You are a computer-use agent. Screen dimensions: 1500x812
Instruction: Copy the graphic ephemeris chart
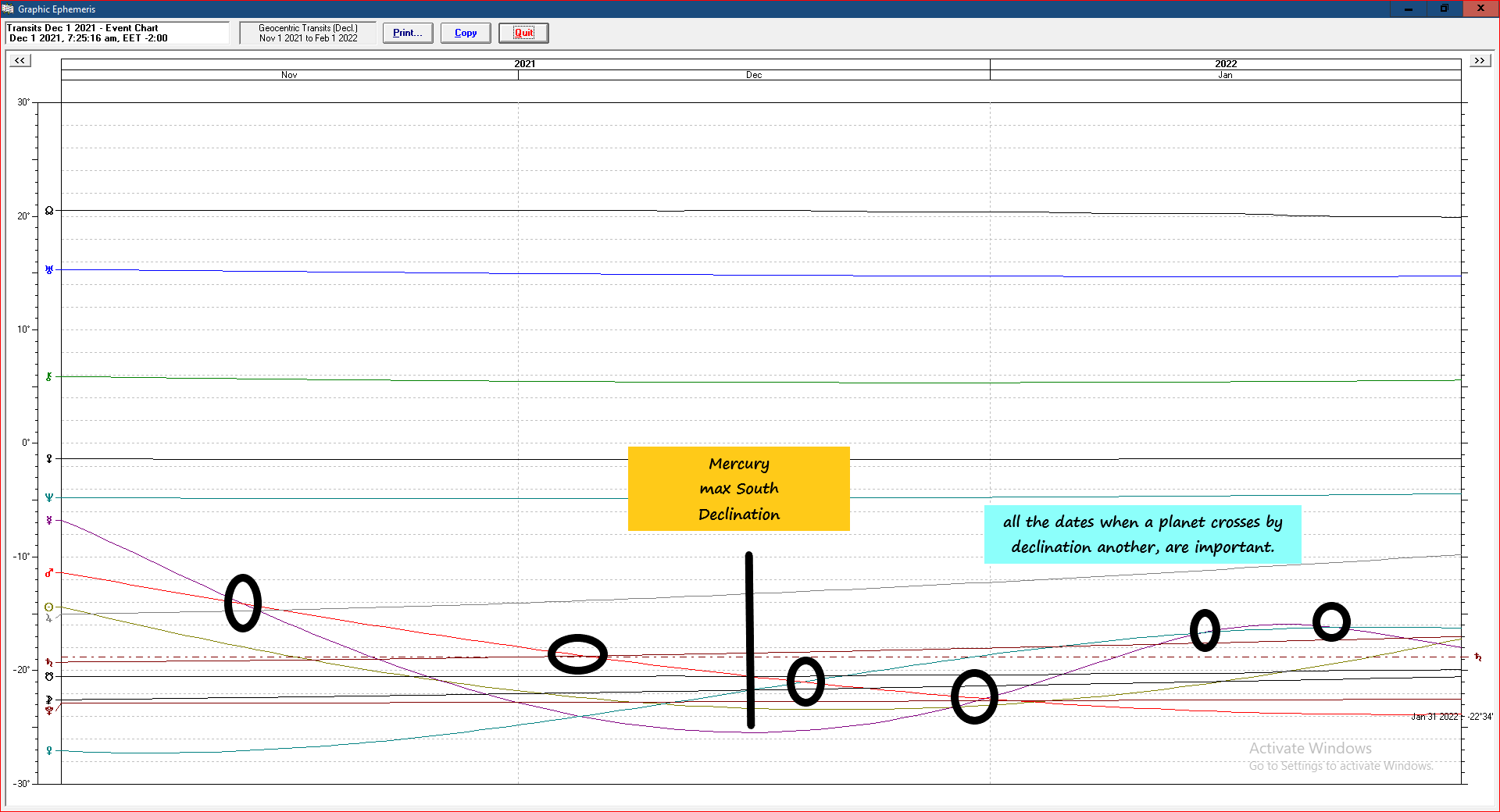tap(466, 33)
